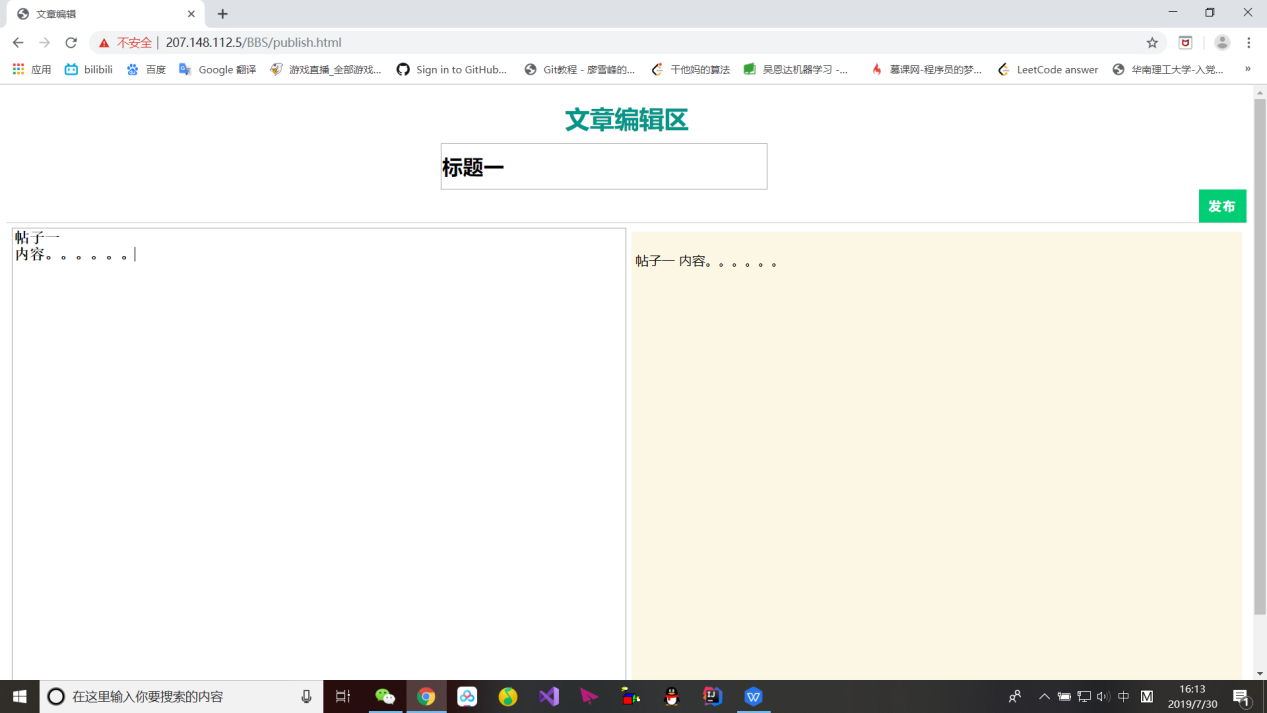
Task: Open the 华南理工大学 bookmark
Action: [x=1168, y=70]
